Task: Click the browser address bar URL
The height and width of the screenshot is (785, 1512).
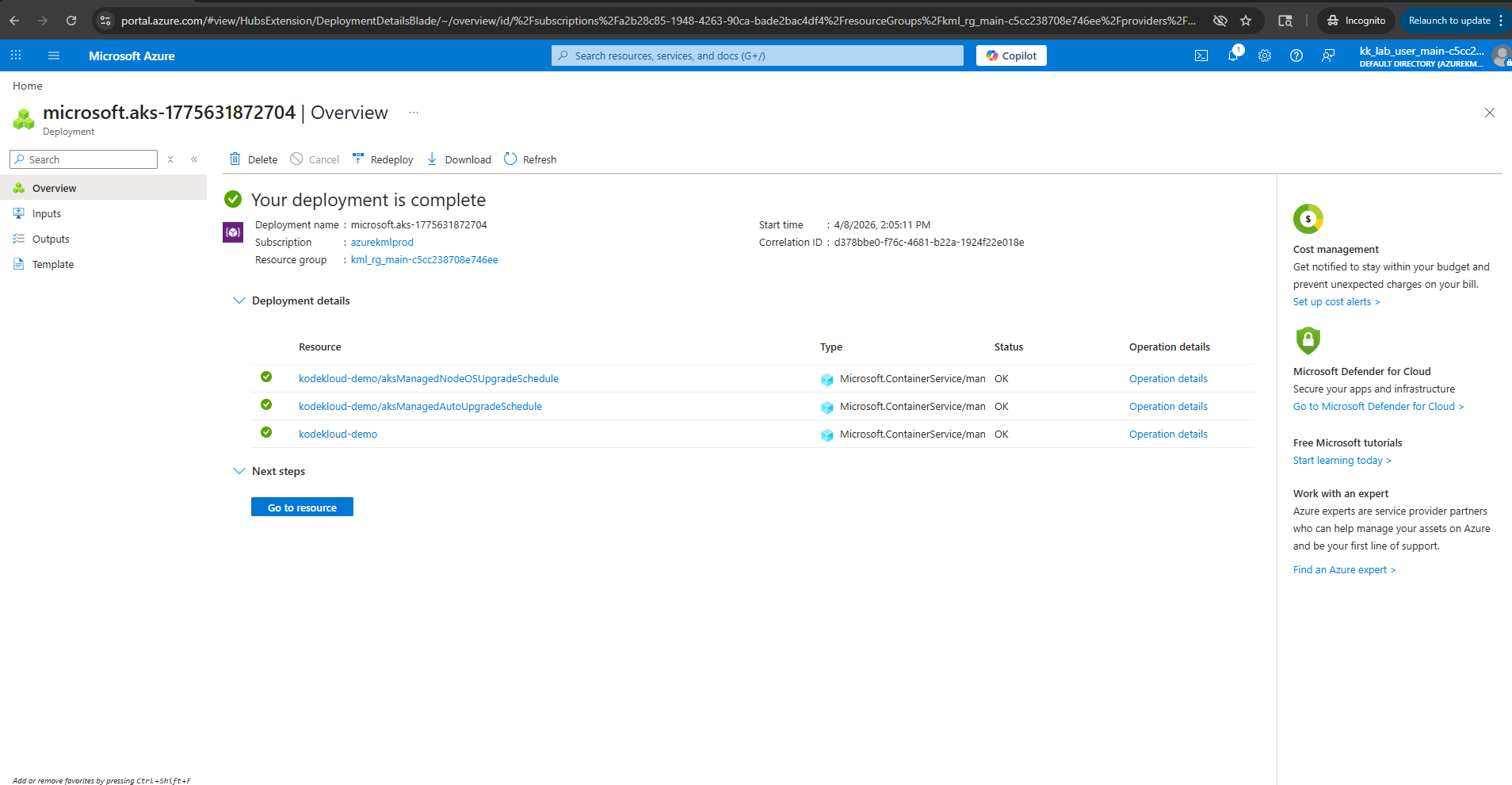Action: tap(658, 21)
